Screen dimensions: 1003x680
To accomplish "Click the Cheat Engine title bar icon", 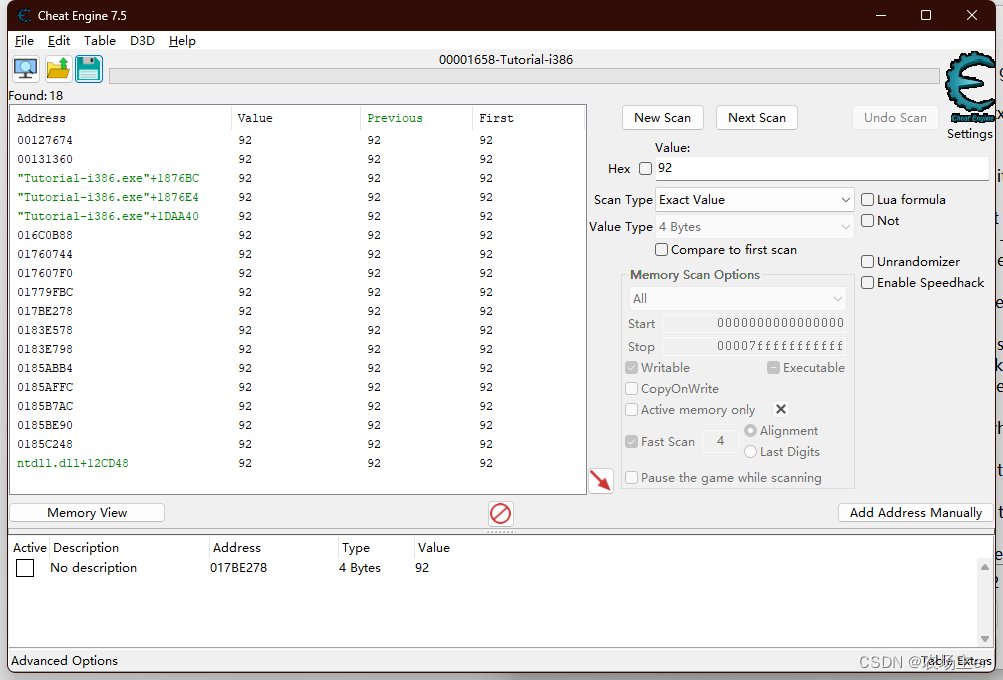I will [x=24, y=15].
